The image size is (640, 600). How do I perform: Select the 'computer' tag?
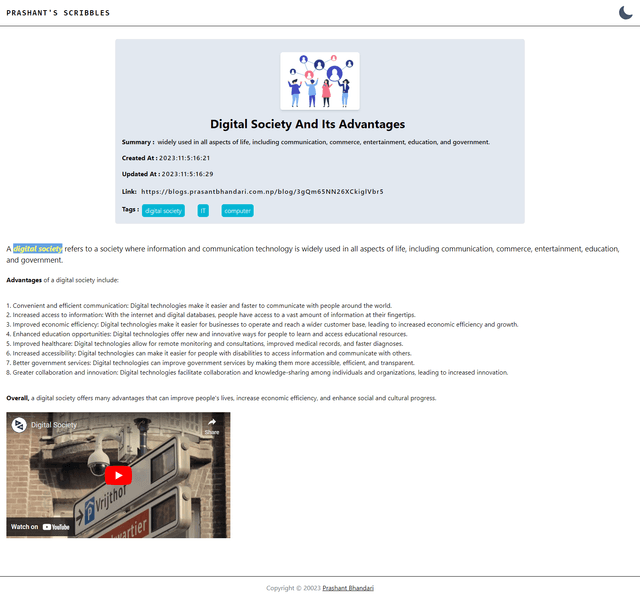pos(238,211)
